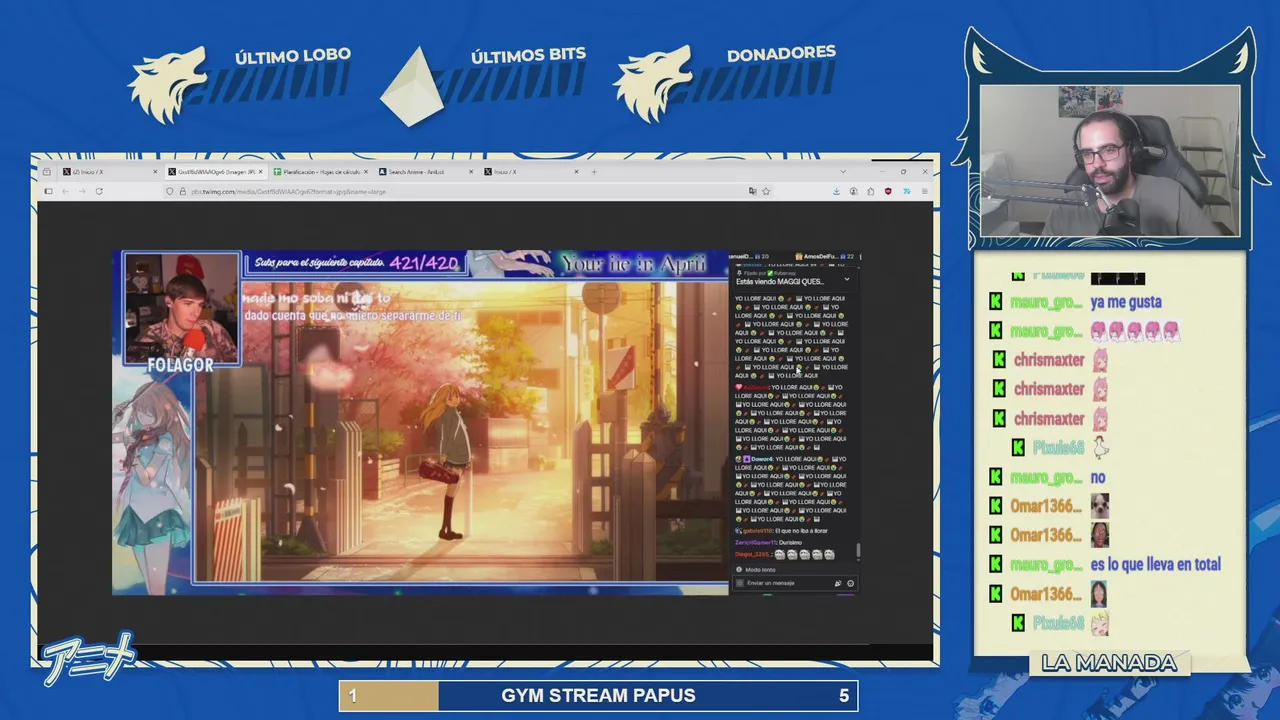Close the Planificación spreadsheet tab
This screenshot has height=720, width=1280.
[x=367, y=172]
